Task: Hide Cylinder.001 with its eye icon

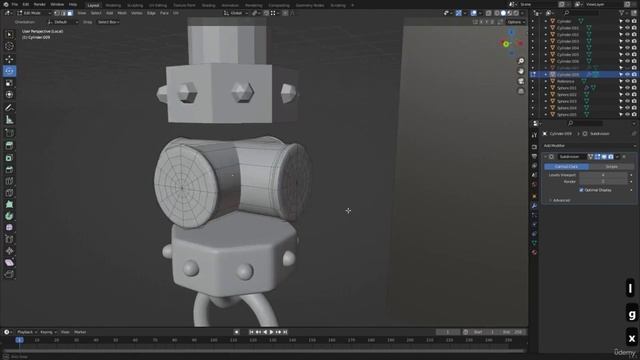Action: [627, 28]
